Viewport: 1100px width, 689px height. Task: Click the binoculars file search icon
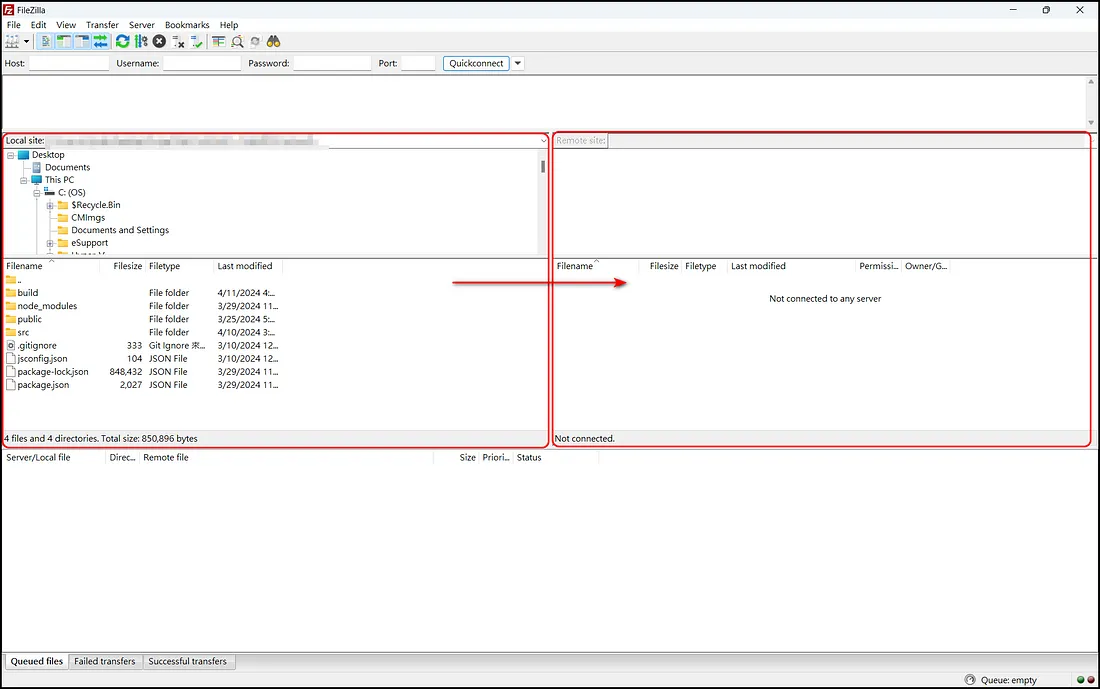pos(273,42)
